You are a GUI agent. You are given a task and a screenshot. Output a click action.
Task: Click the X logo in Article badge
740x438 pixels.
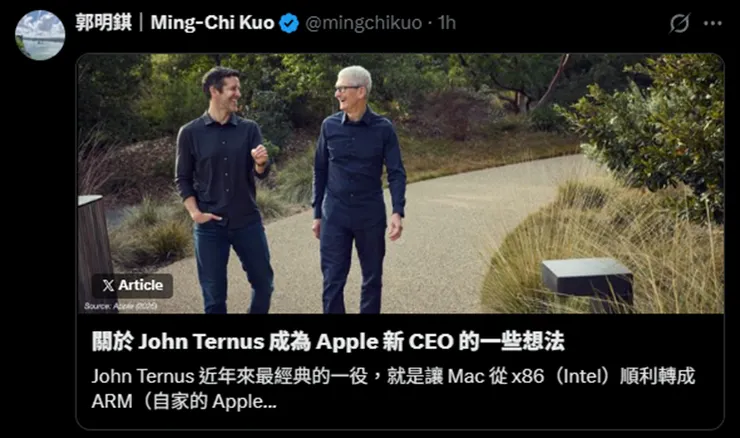coord(108,285)
